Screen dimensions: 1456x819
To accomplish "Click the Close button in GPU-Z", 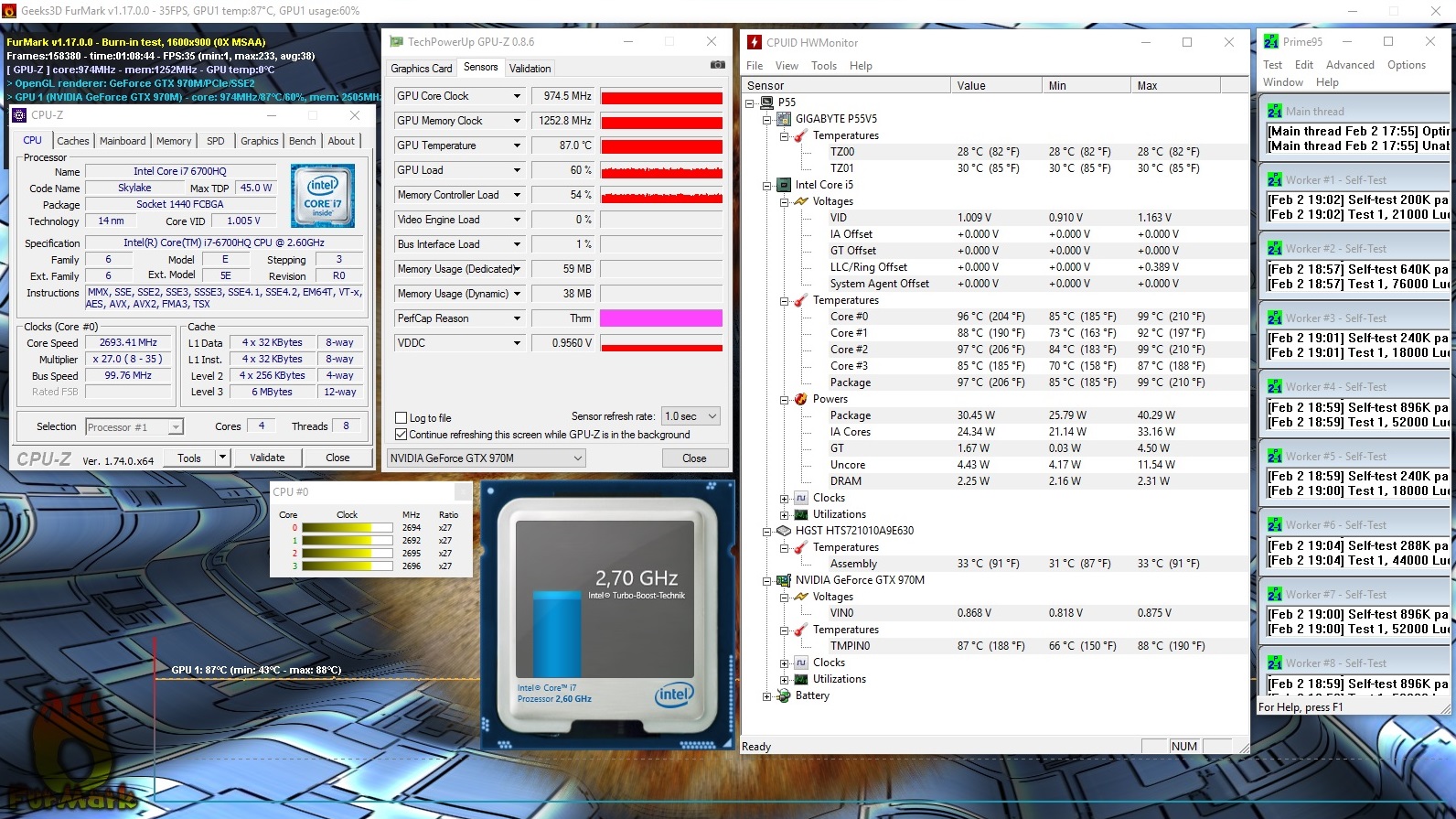I will (694, 458).
